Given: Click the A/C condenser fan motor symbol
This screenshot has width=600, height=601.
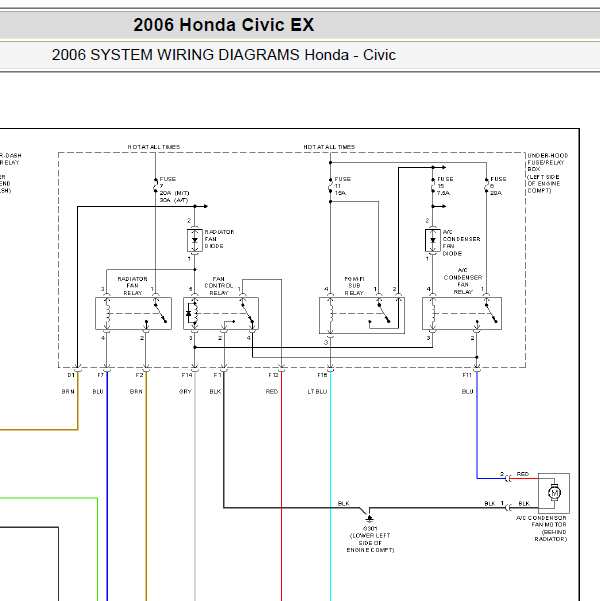Looking at the screenshot, I should click(554, 493).
